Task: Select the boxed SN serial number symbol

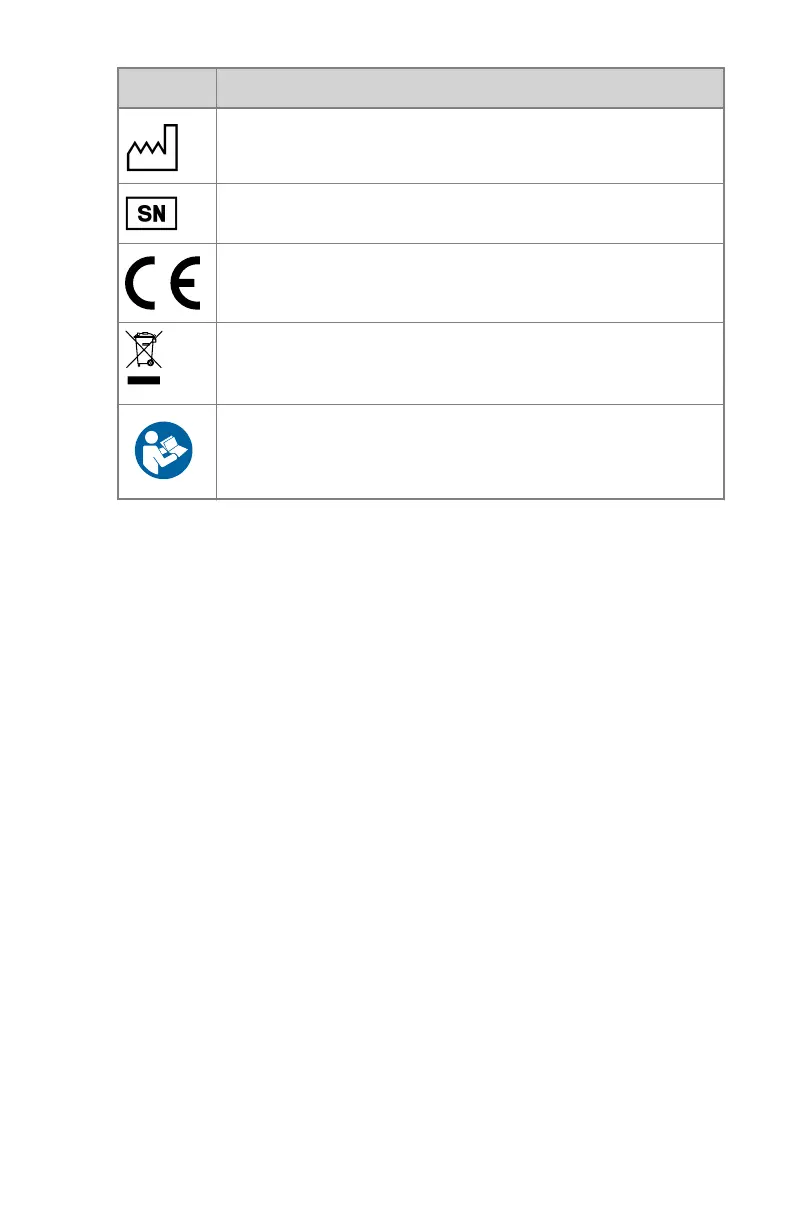Action: 151,213
